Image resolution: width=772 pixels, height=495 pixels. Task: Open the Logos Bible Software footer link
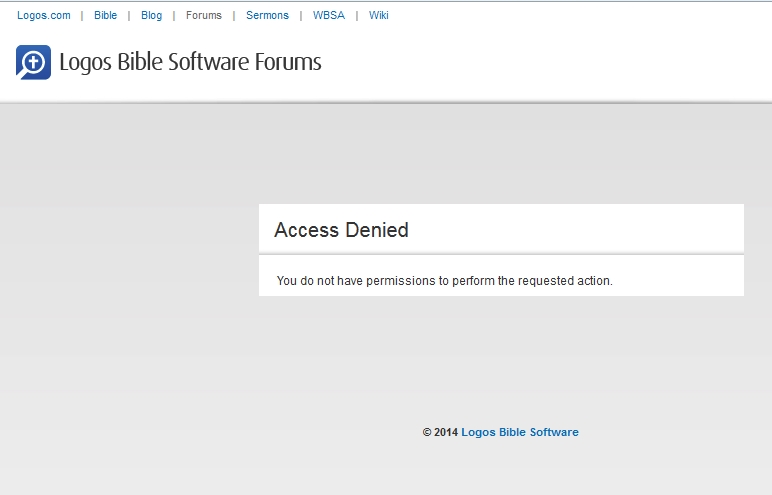[x=520, y=432]
